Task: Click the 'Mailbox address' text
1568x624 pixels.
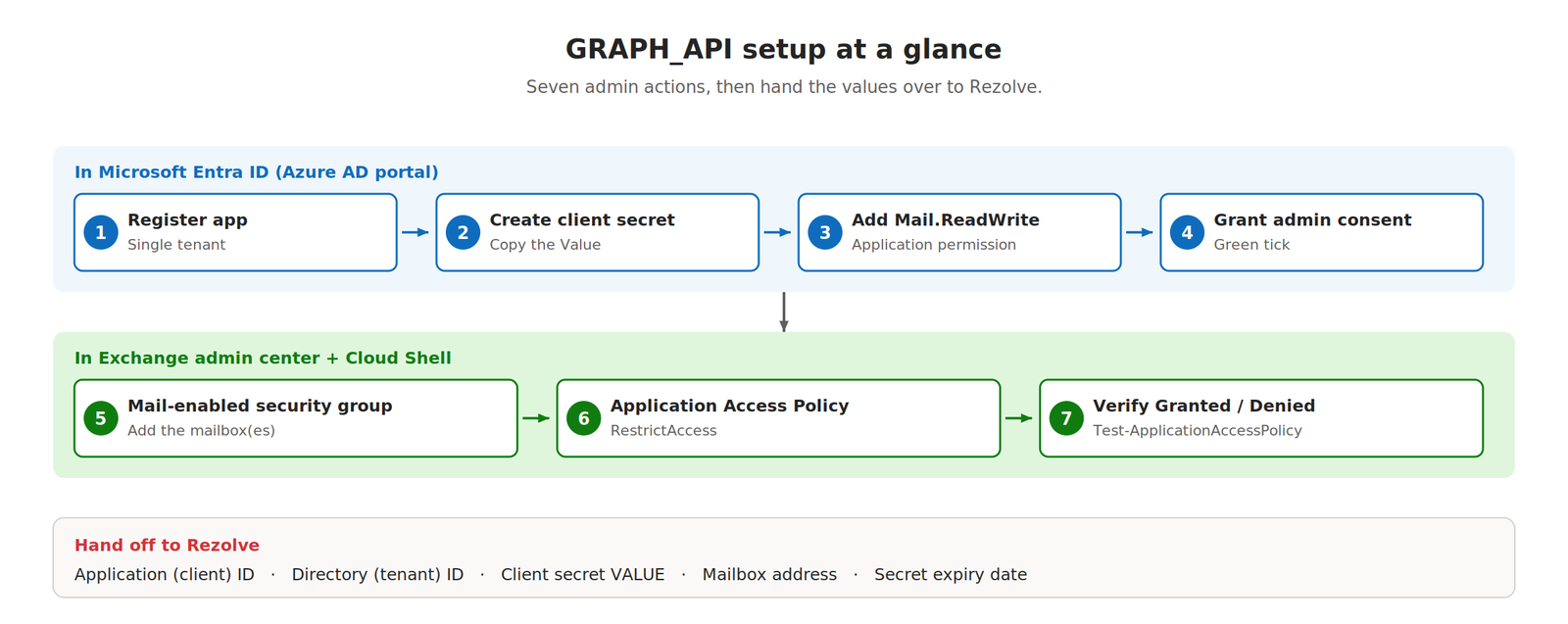Action: pos(769,575)
